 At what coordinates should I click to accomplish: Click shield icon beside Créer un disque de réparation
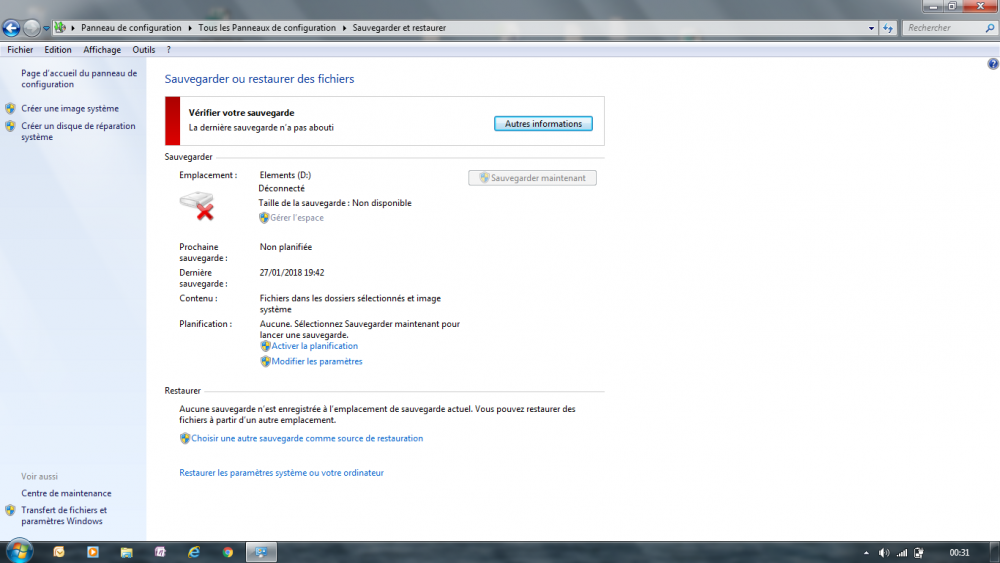10,126
